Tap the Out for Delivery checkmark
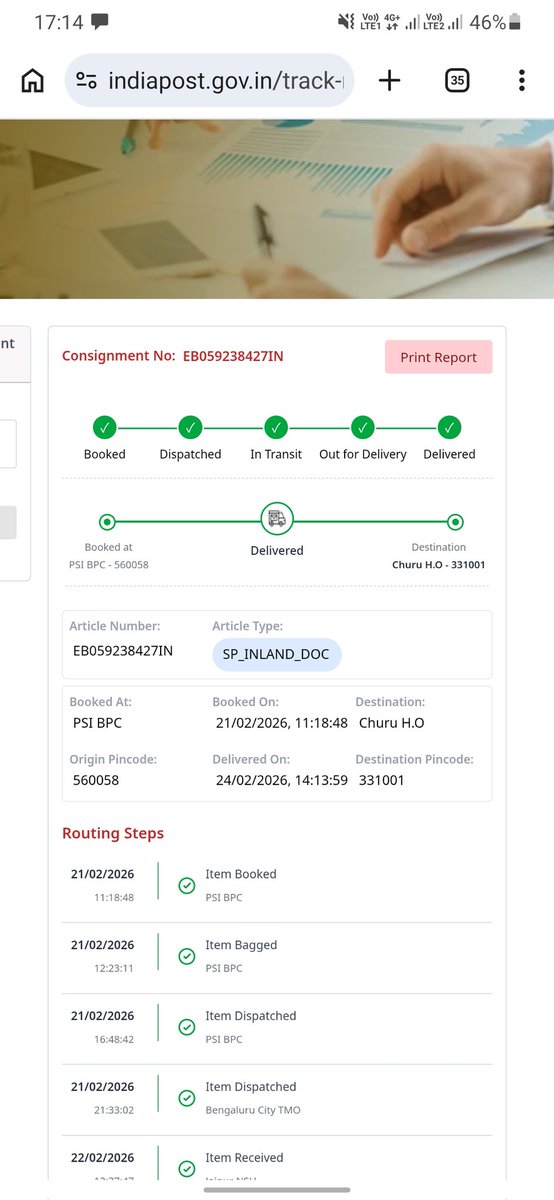The width and height of the screenshot is (554, 1200). 363,428
